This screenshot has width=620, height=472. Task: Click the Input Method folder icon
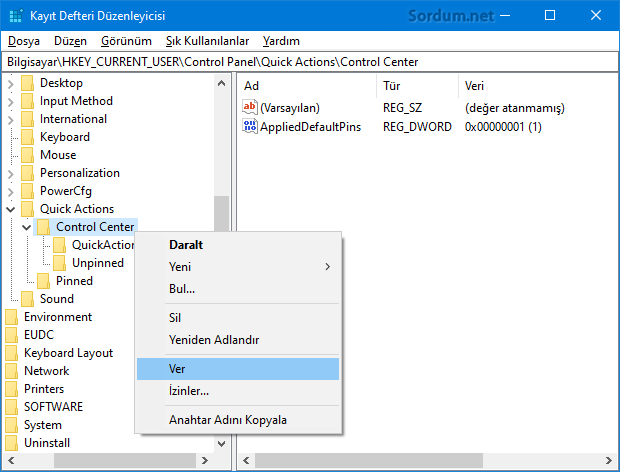[28, 101]
